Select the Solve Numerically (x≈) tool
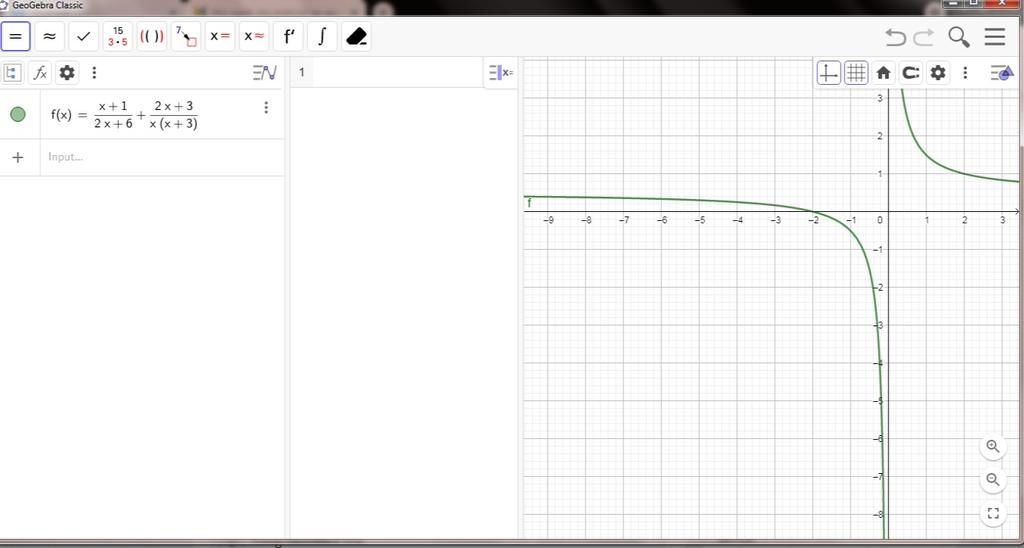The height and width of the screenshot is (548, 1024). [x=254, y=37]
